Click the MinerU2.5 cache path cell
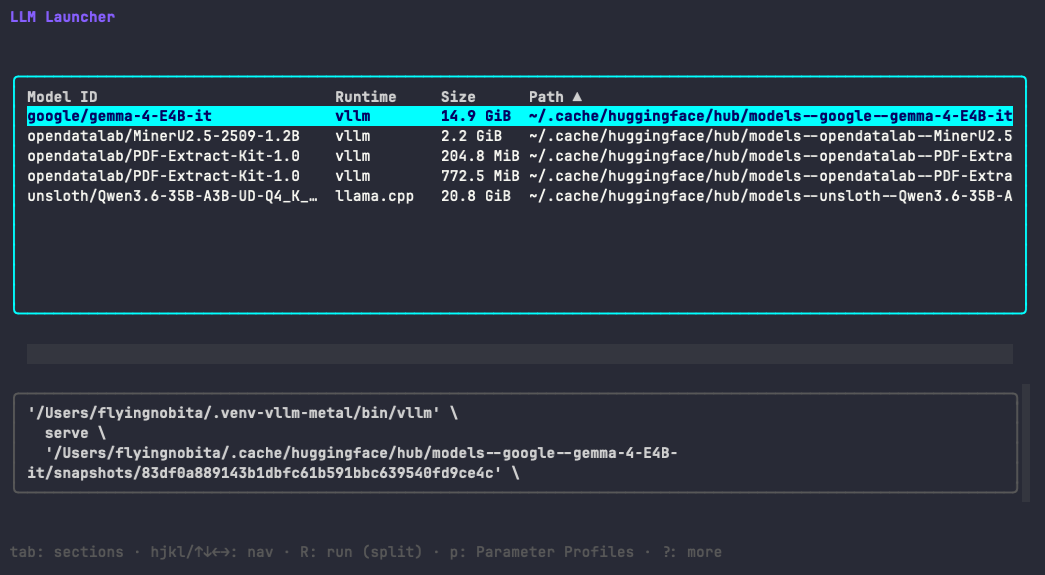1045x575 pixels. 771,136
